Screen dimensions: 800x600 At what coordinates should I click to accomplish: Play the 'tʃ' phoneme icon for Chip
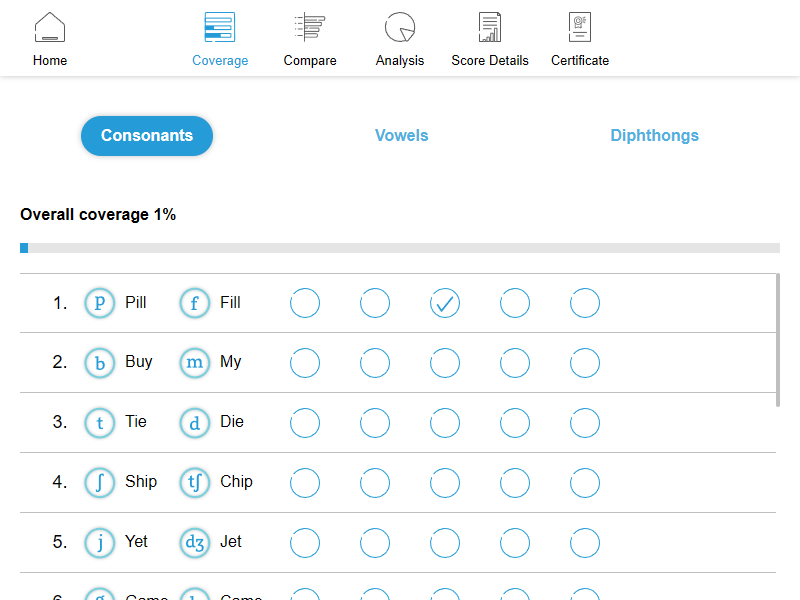(x=195, y=483)
